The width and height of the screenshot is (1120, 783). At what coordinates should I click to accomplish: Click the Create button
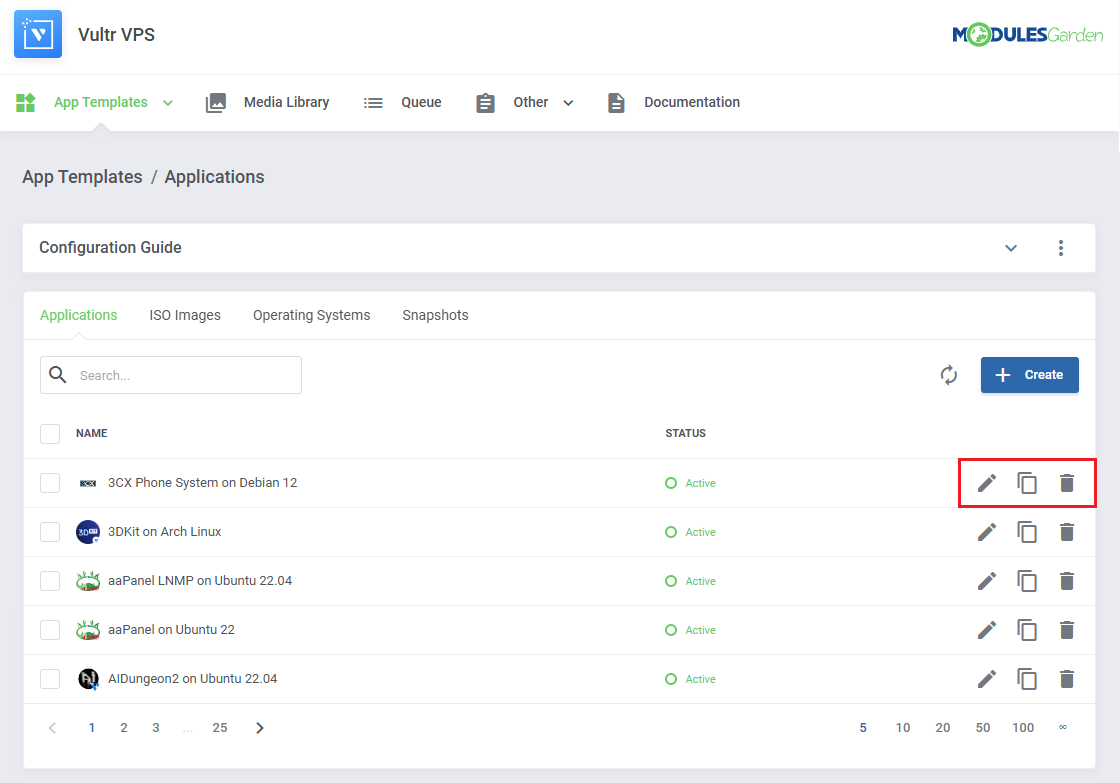1029,375
